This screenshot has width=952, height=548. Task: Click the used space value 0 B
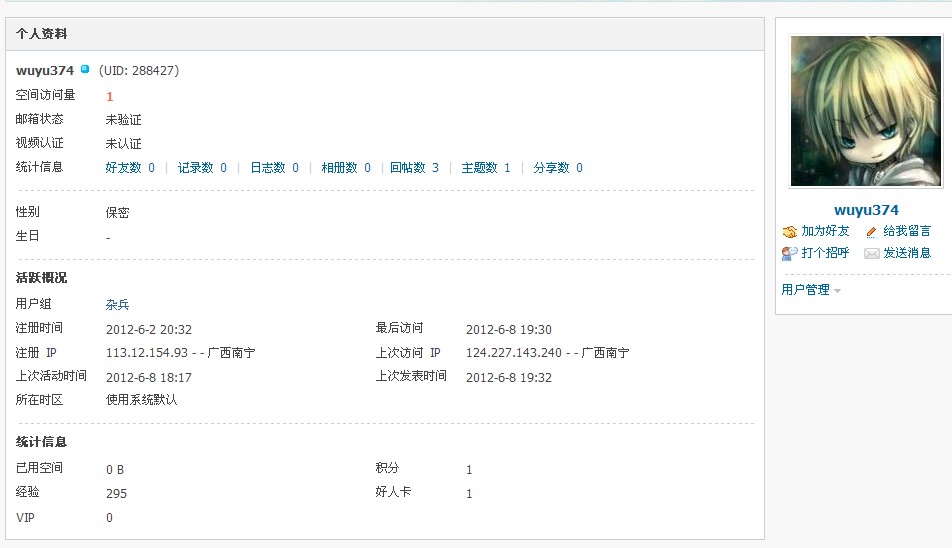tap(115, 470)
